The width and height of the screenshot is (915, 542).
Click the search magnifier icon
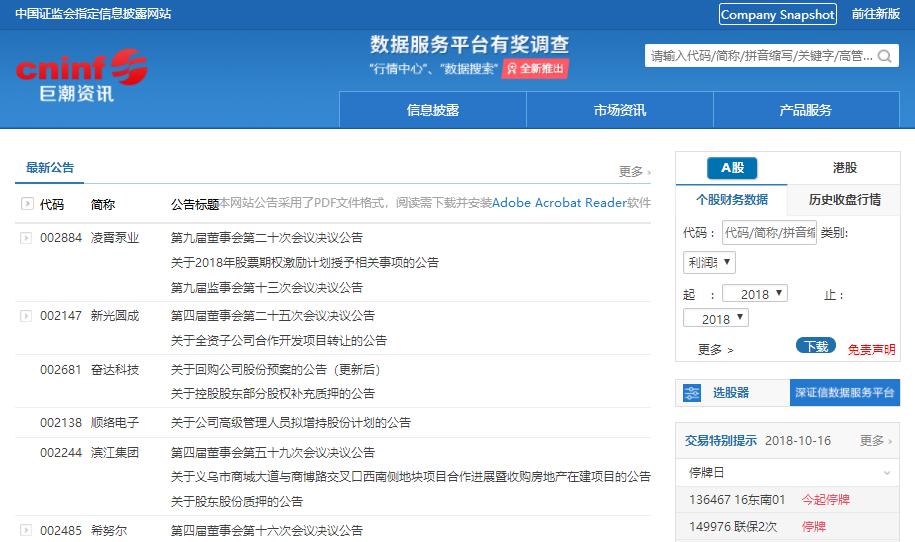[885, 56]
